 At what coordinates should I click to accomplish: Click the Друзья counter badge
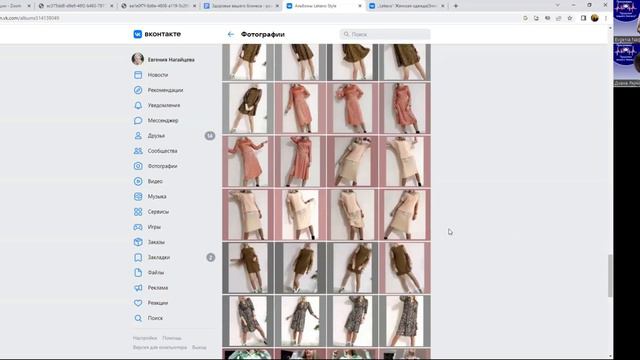click(210, 136)
